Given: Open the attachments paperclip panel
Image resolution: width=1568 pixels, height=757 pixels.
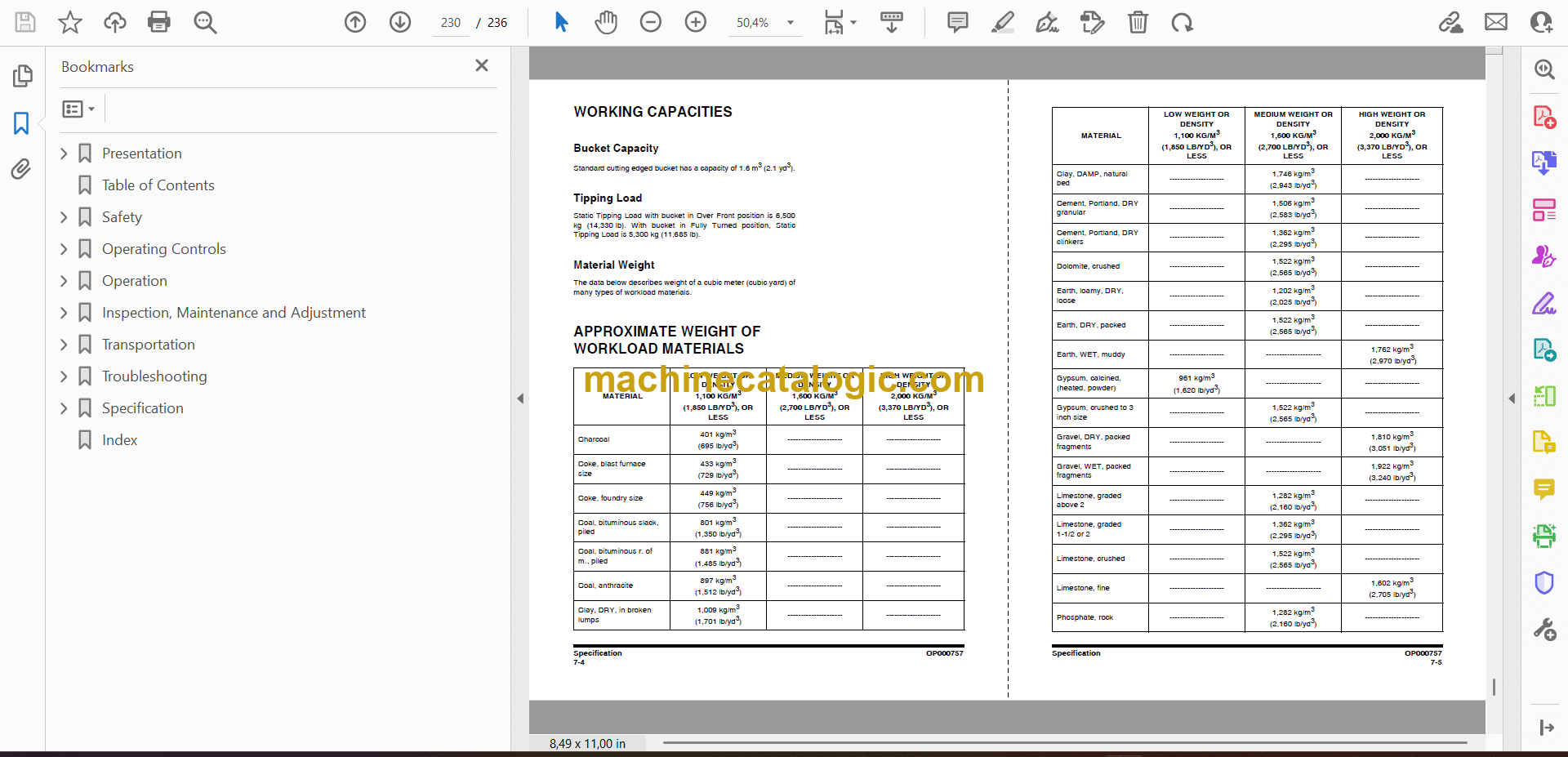Looking at the screenshot, I should (22, 169).
